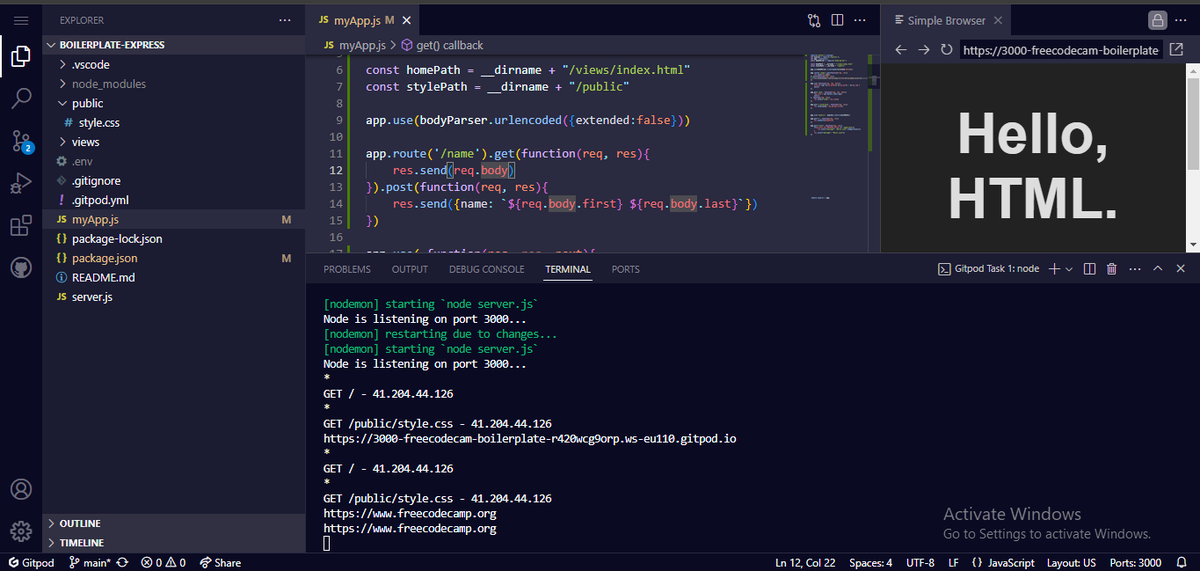Image resolution: width=1200 pixels, height=571 pixels.
Task: Select the myApp.js editor tab
Action: coord(363,20)
